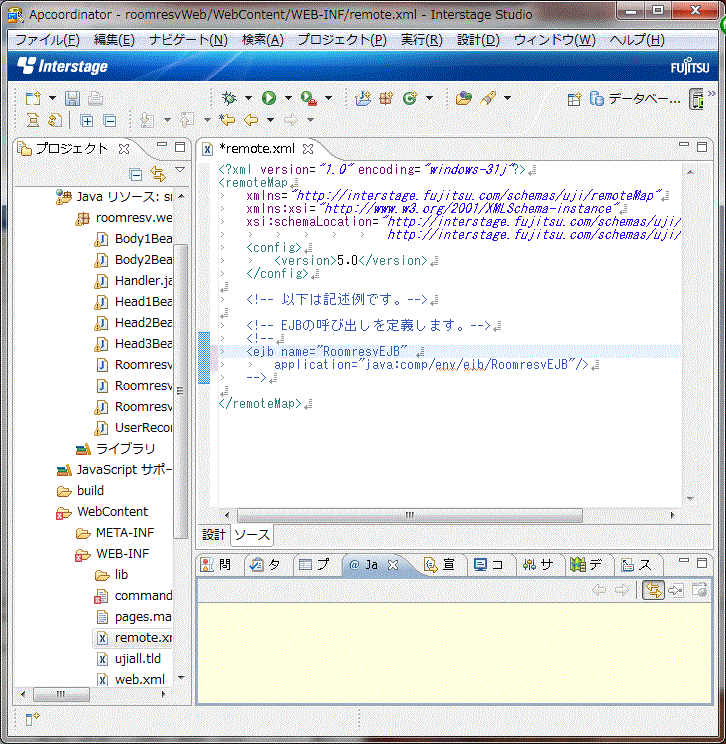Open the Search dropdown arrow
The image size is (726, 744).
coord(507,98)
